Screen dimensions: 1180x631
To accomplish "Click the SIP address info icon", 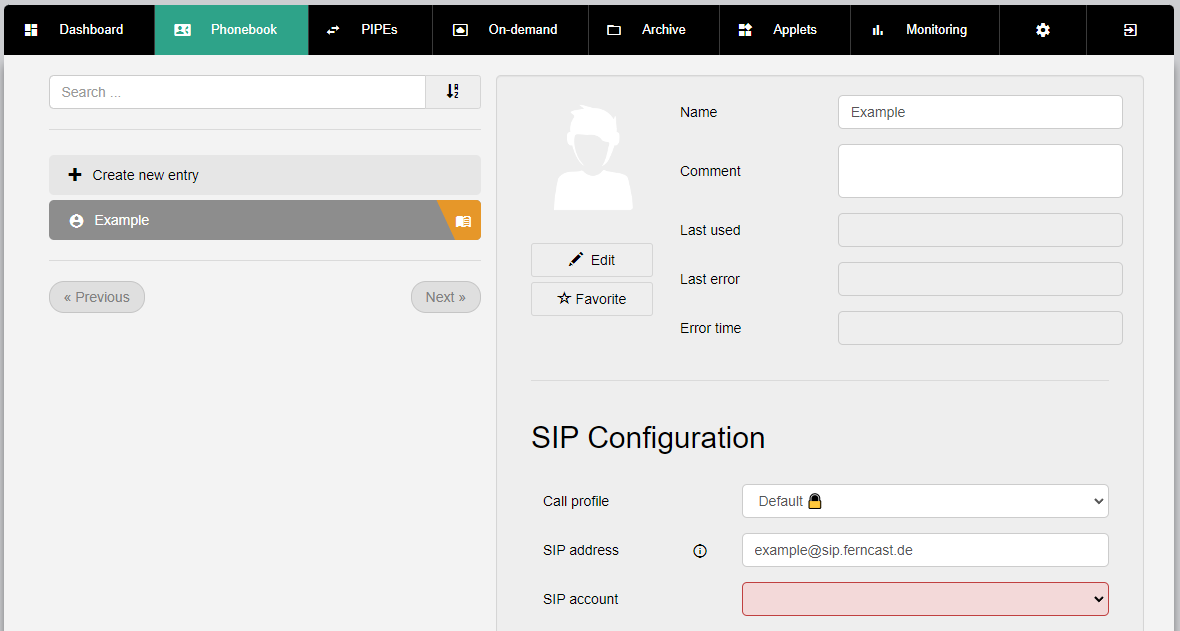I will [x=700, y=551].
